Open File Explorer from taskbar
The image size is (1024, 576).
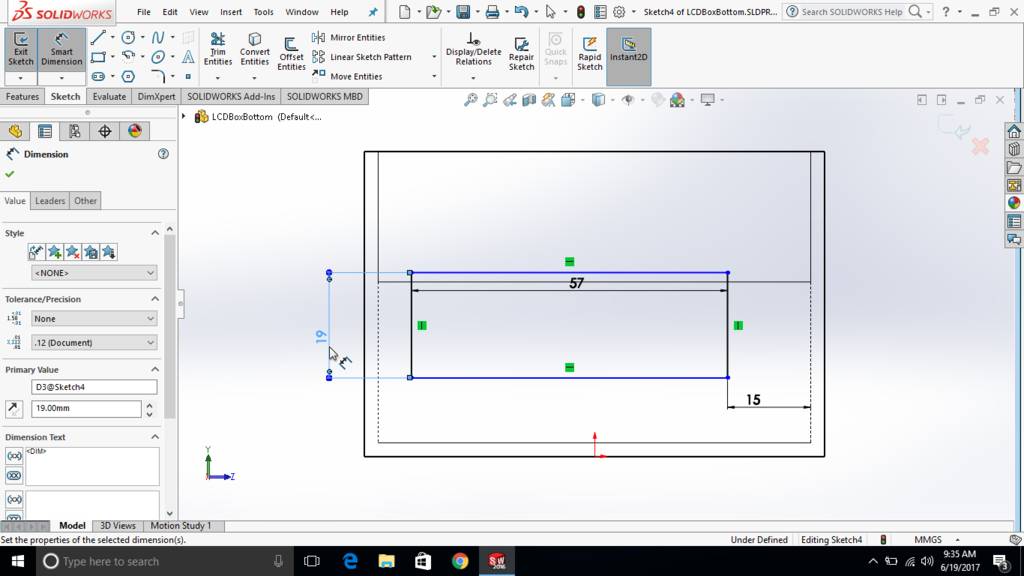[387, 561]
